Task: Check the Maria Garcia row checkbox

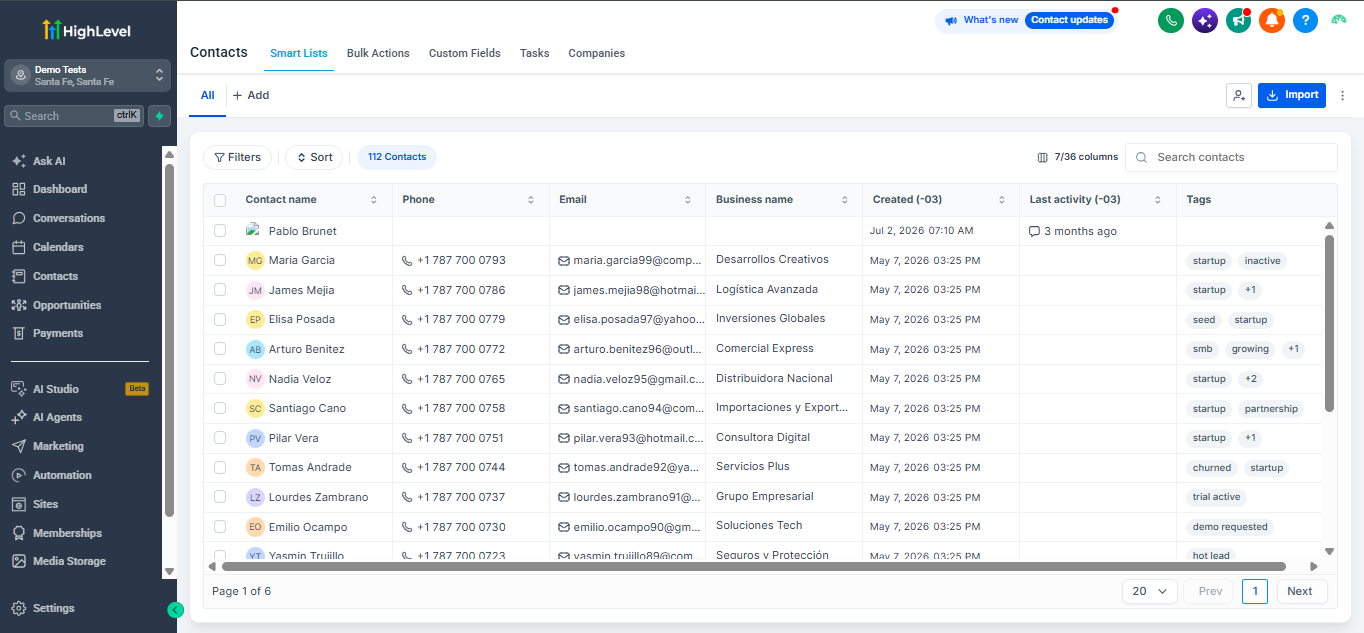Action: click(220, 260)
